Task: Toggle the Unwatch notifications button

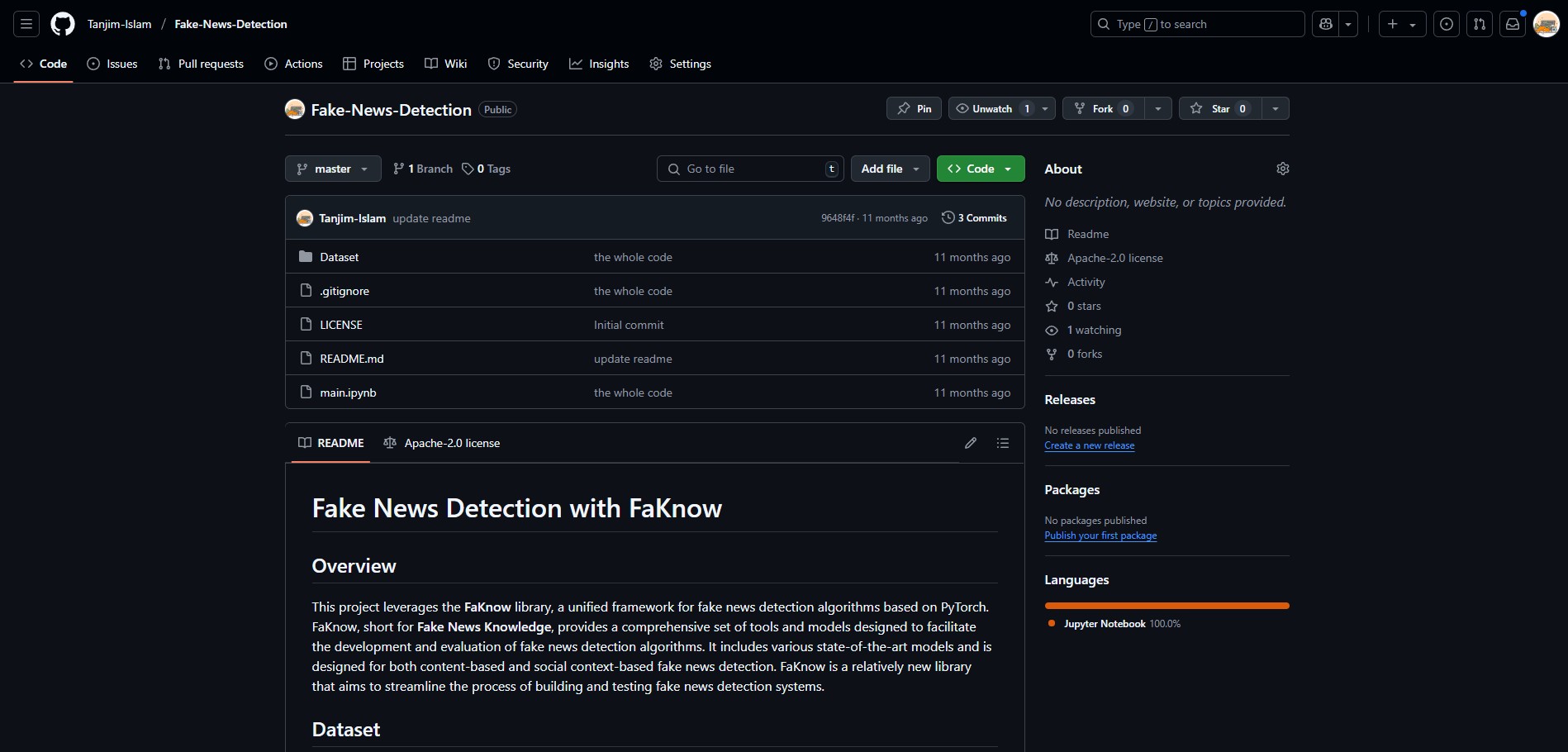Action: (991, 109)
